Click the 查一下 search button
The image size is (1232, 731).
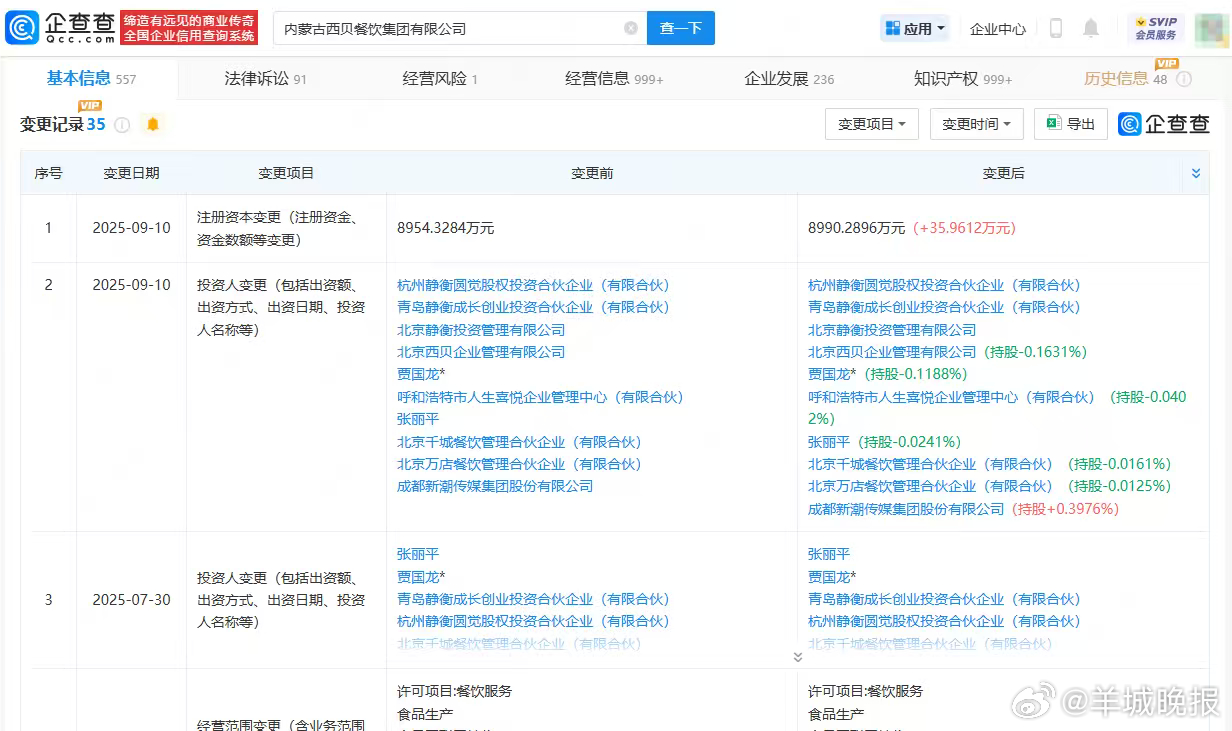coord(680,28)
